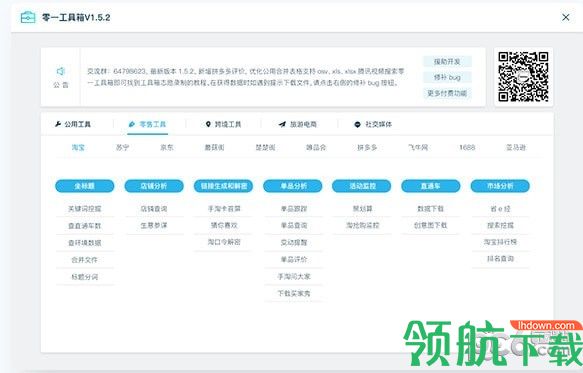
Task: Click the 直通车 category pill
Action: [431, 186]
